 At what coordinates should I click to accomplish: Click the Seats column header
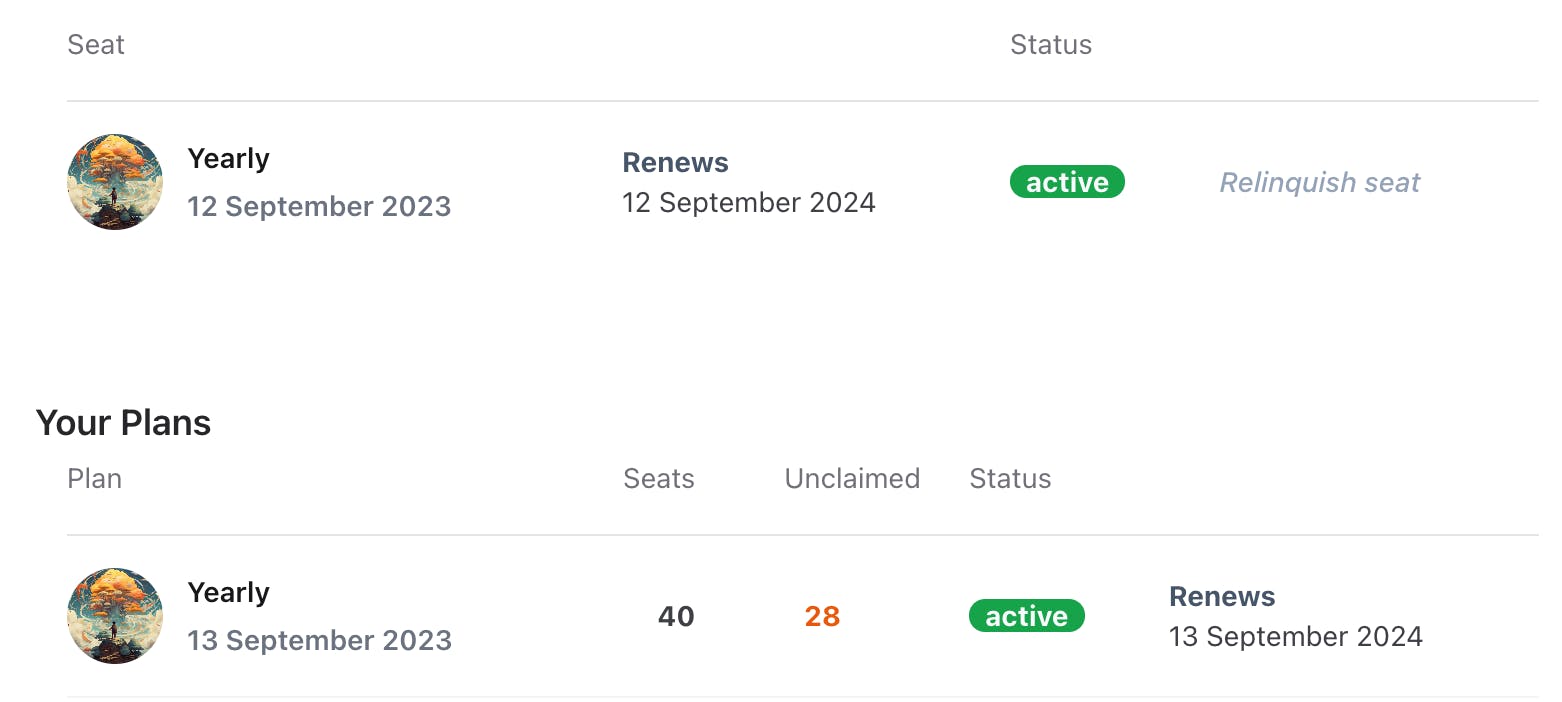(x=659, y=479)
